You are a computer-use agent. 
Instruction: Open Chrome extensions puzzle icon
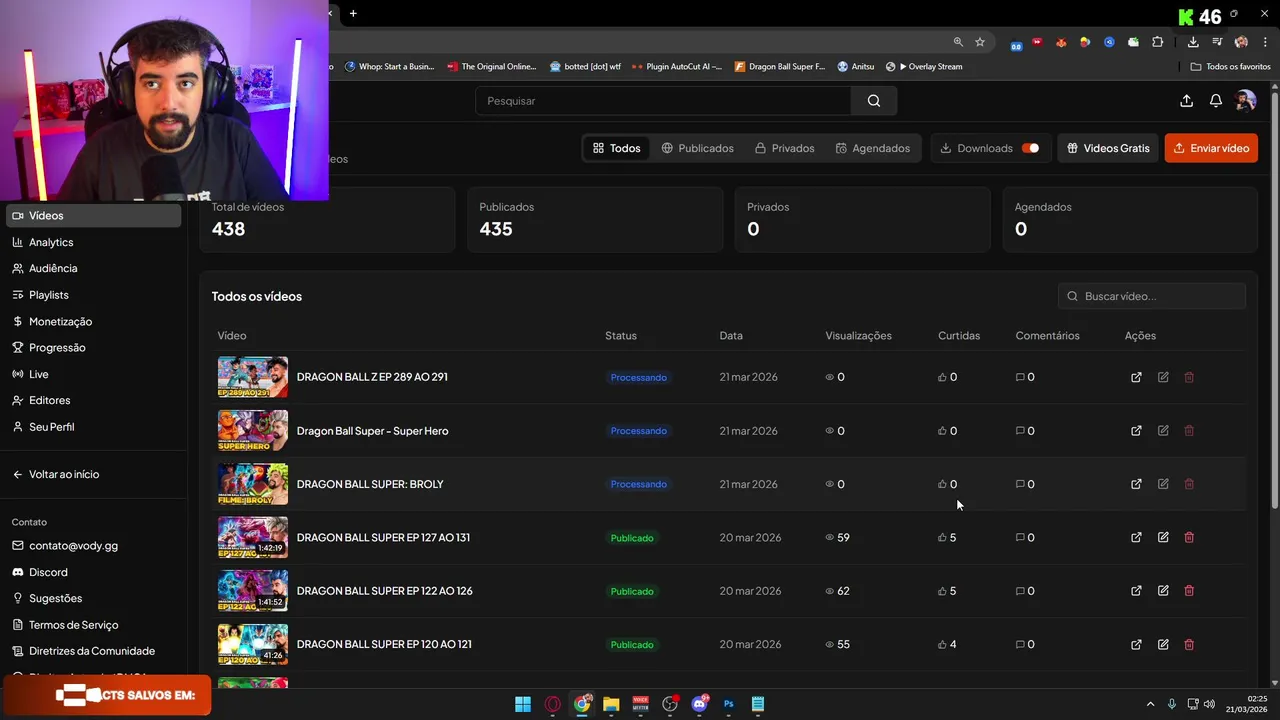point(1158,42)
